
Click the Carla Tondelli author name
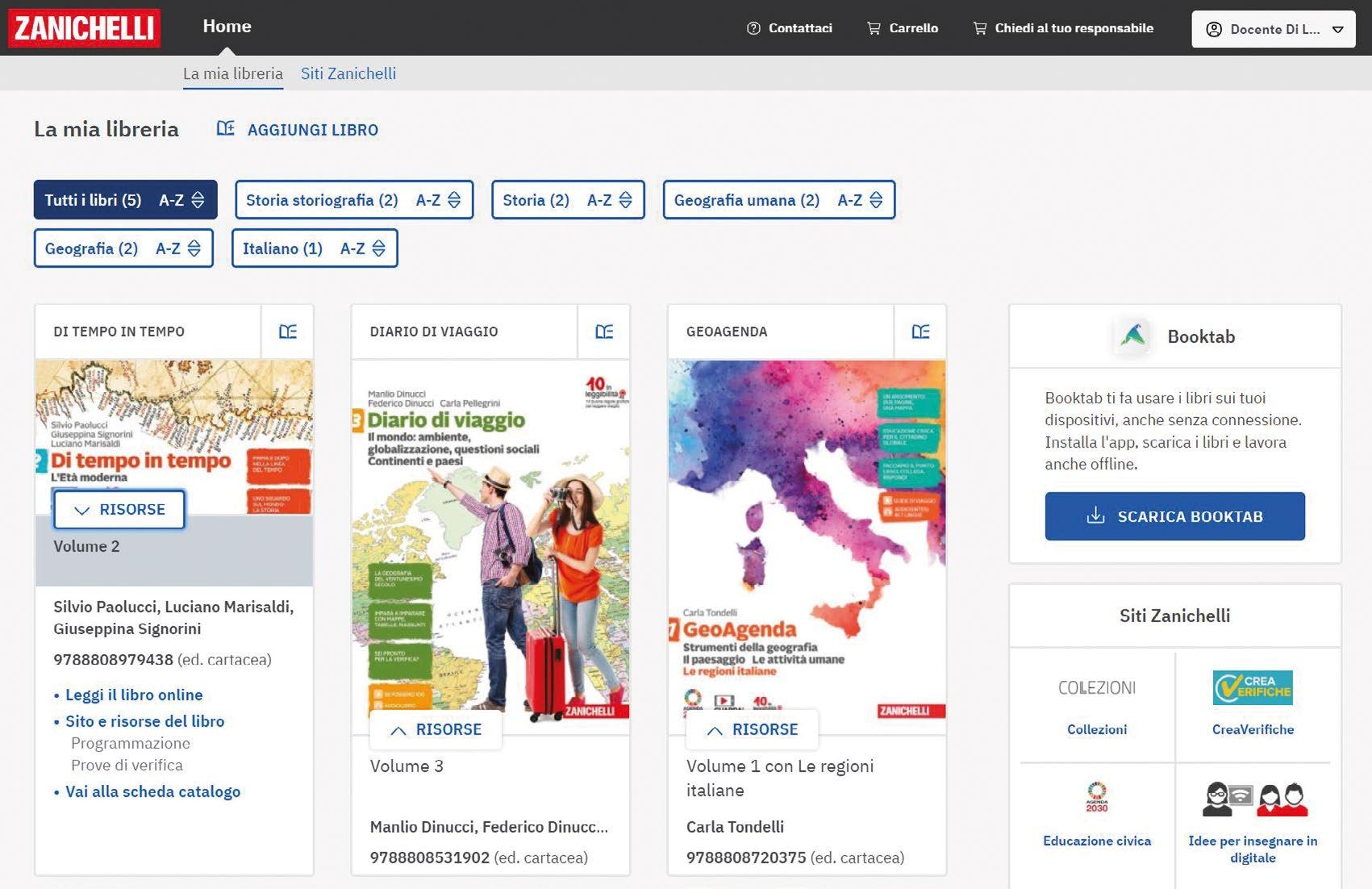point(735,827)
